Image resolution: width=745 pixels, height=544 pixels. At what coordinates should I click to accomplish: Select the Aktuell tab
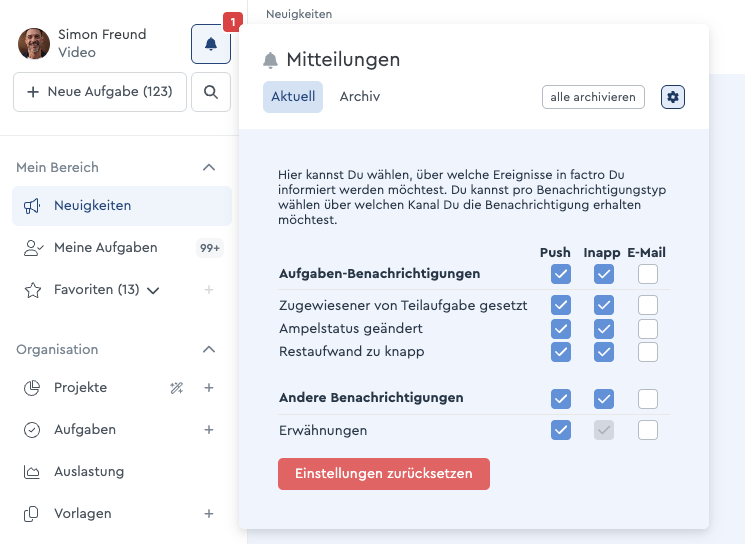(x=293, y=97)
